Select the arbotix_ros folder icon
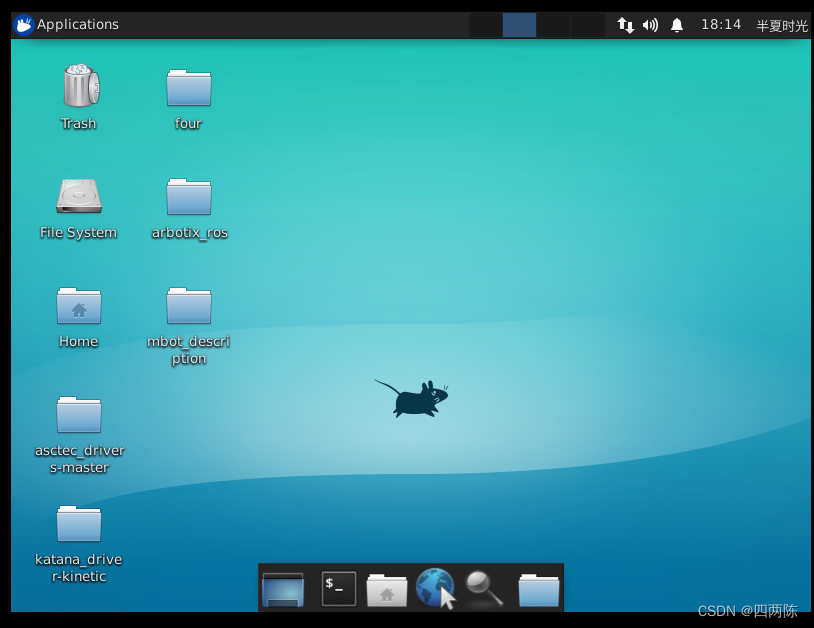This screenshot has width=814, height=628. (x=189, y=197)
